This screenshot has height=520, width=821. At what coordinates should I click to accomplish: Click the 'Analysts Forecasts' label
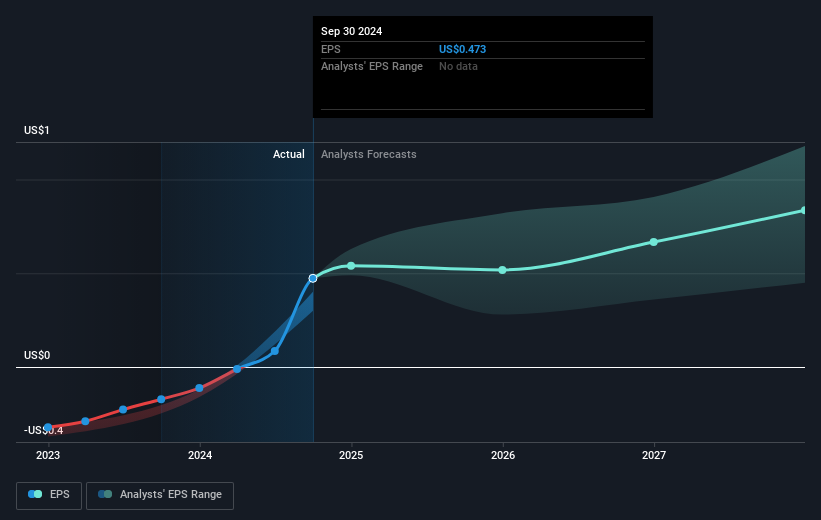pos(369,154)
